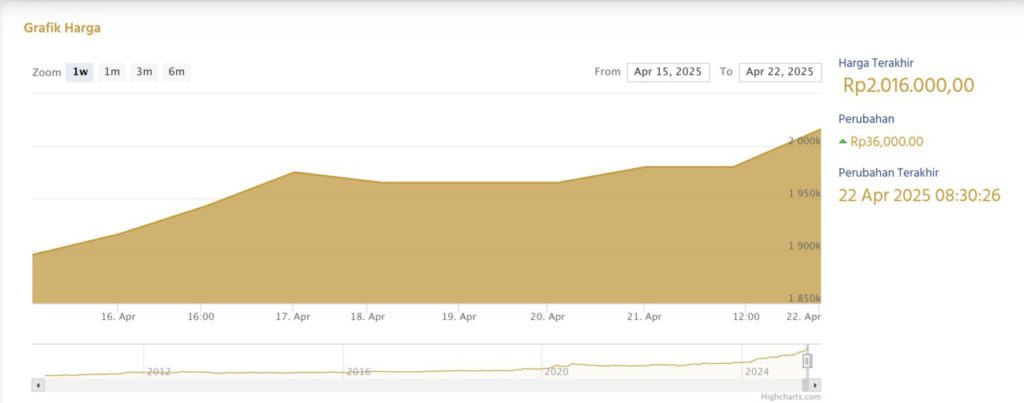This screenshot has width=1024, height=403.
Task: Click the To date field Apr 22, 2025
Action: [x=780, y=72]
